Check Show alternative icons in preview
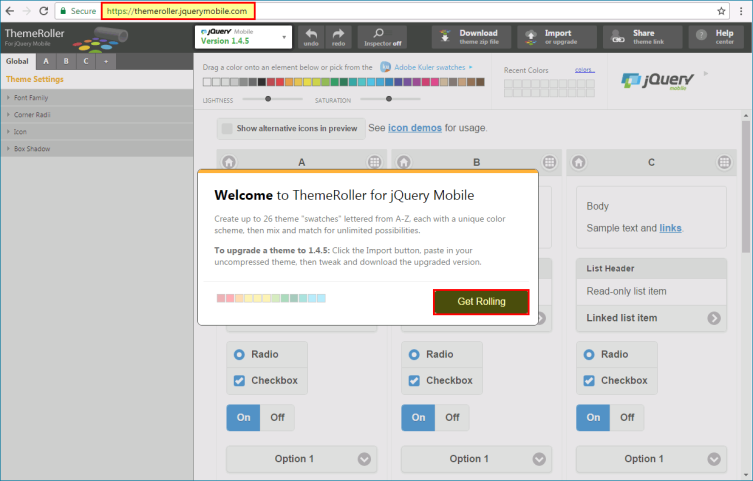Image resolution: width=753 pixels, height=481 pixels. pyautogui.click(x=227, y=128)
